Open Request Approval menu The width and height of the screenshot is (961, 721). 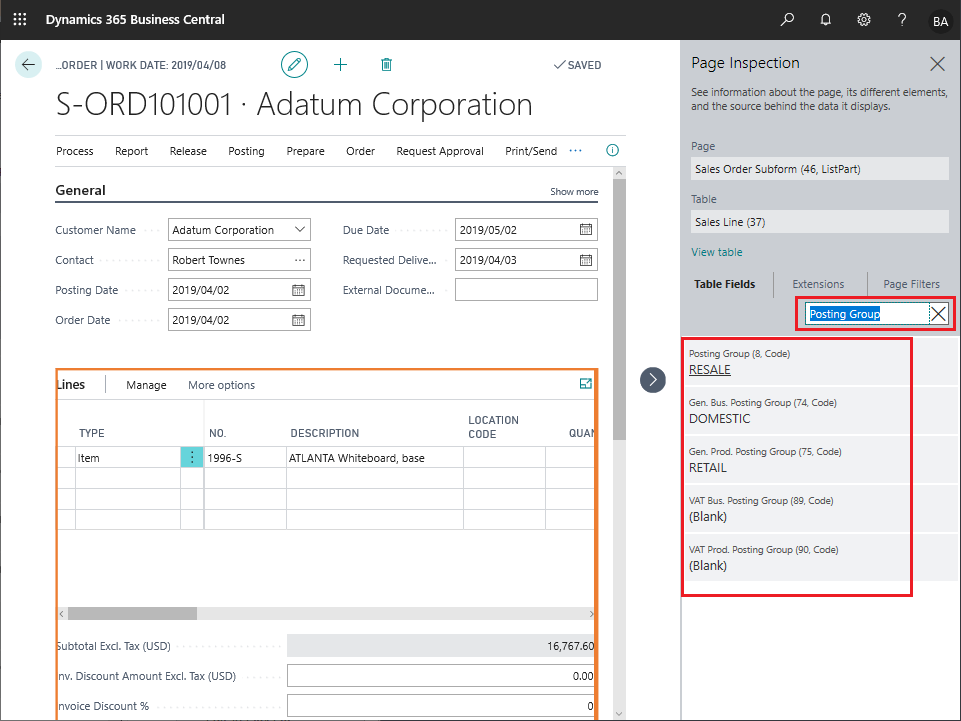439,151
